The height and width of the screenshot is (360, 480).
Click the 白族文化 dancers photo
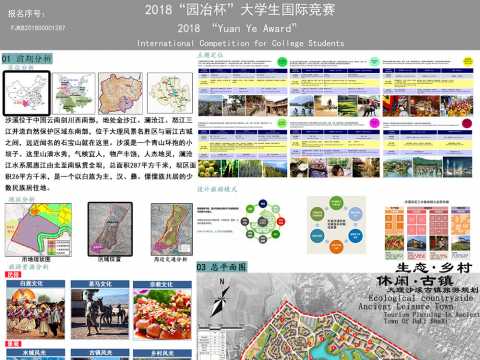pyautogui.click(x=36, y=313)
